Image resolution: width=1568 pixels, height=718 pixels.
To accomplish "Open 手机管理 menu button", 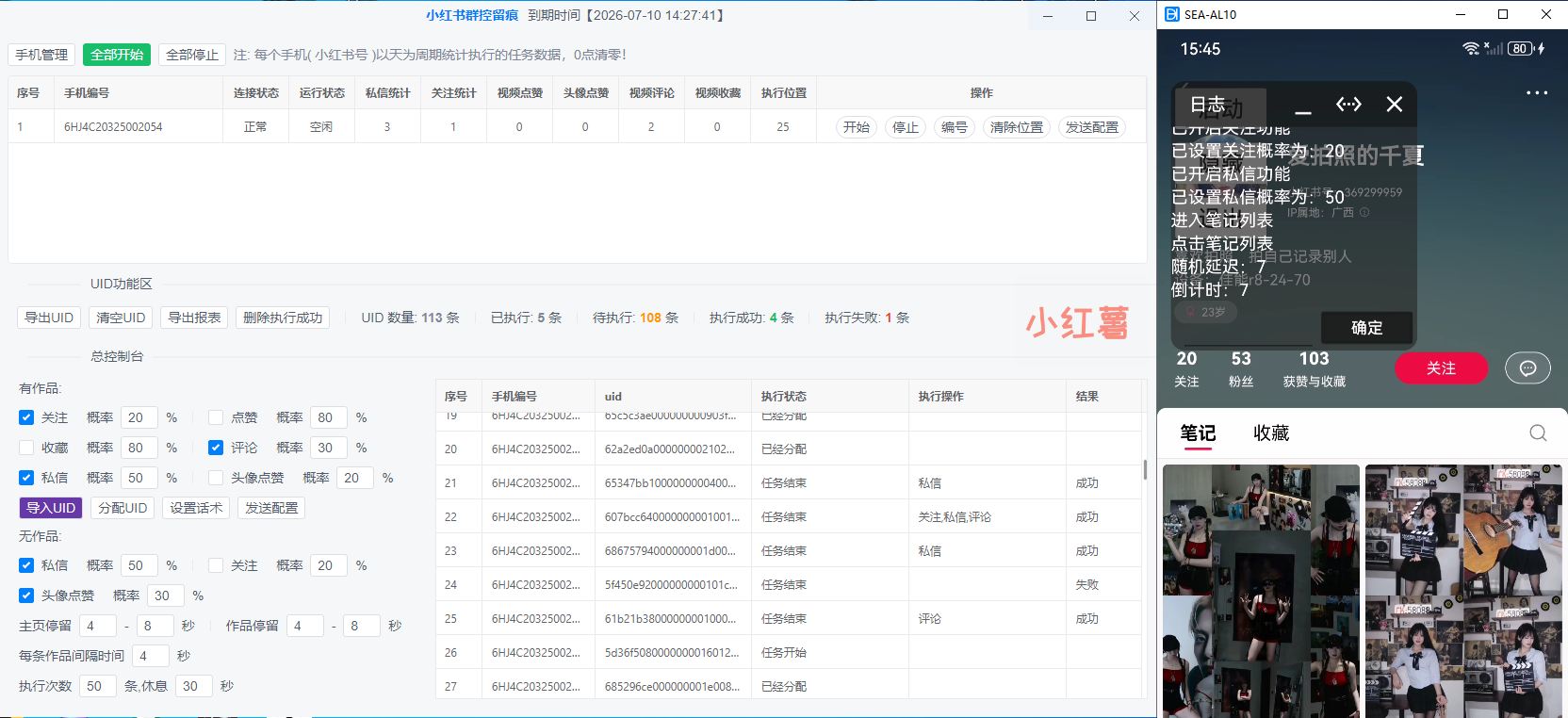I will (41, 55).
